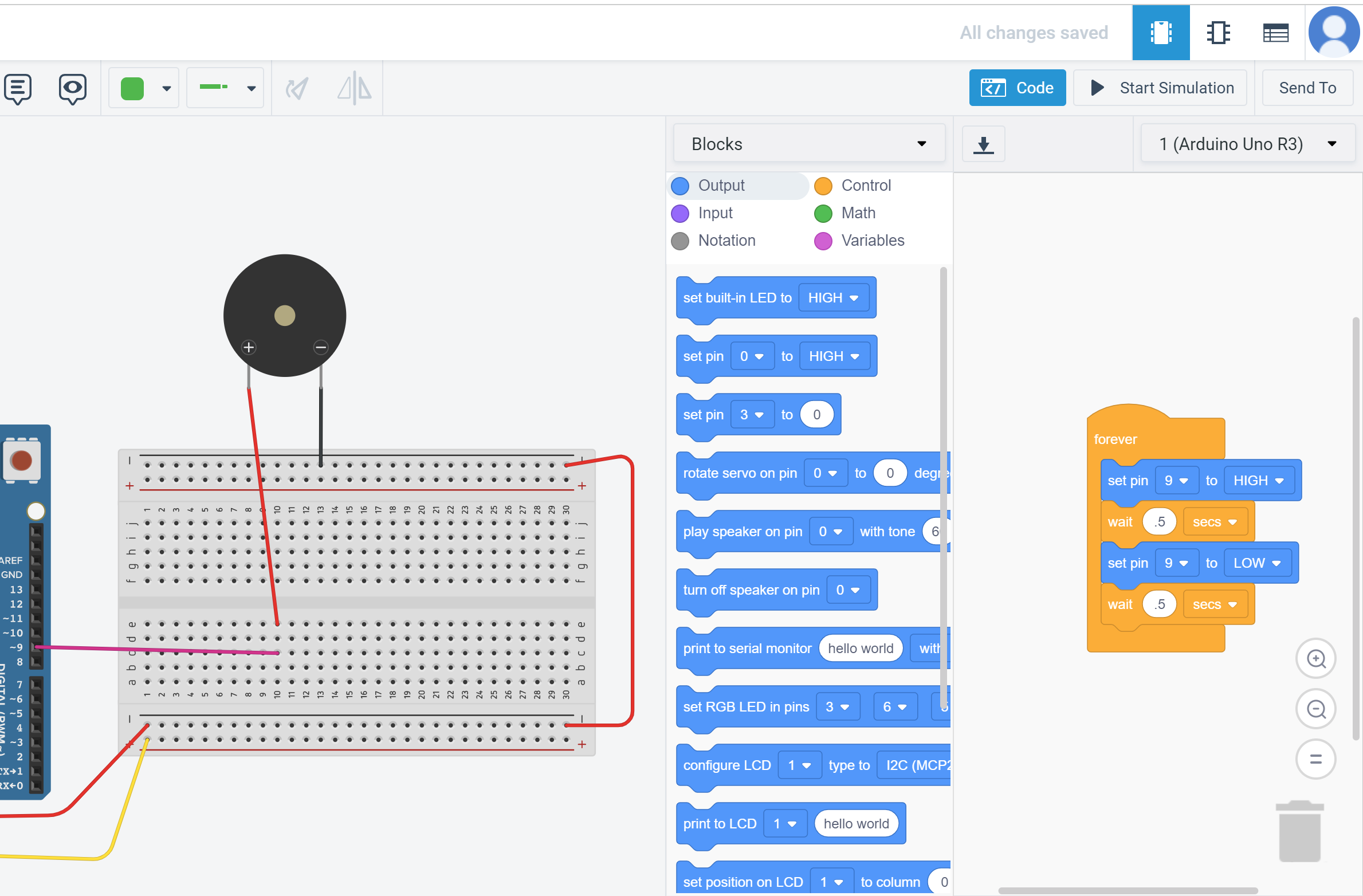Open wire type dropdown arrow

[x=251, y=88]
